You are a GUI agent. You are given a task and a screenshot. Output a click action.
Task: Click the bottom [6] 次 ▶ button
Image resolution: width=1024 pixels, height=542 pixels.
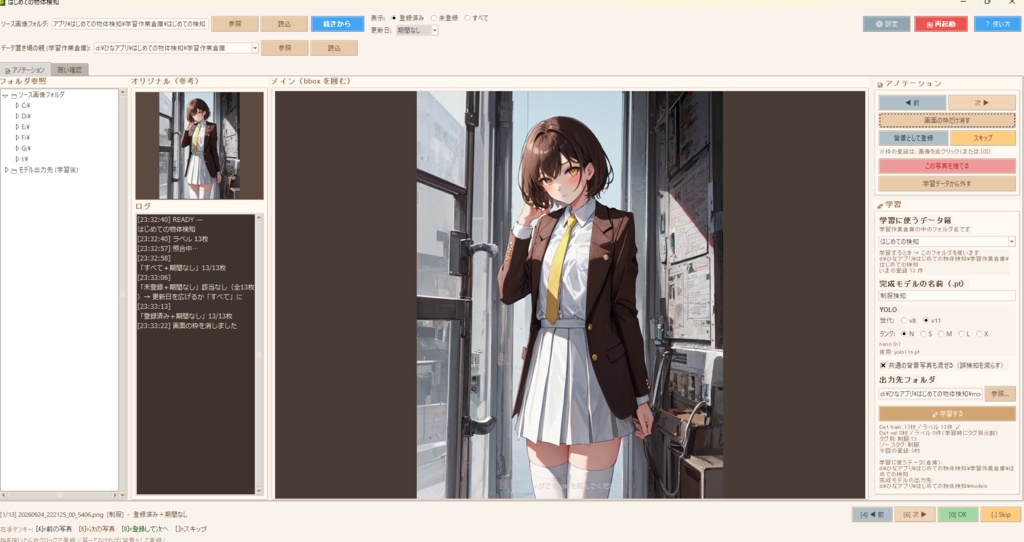tap(914, 515)
